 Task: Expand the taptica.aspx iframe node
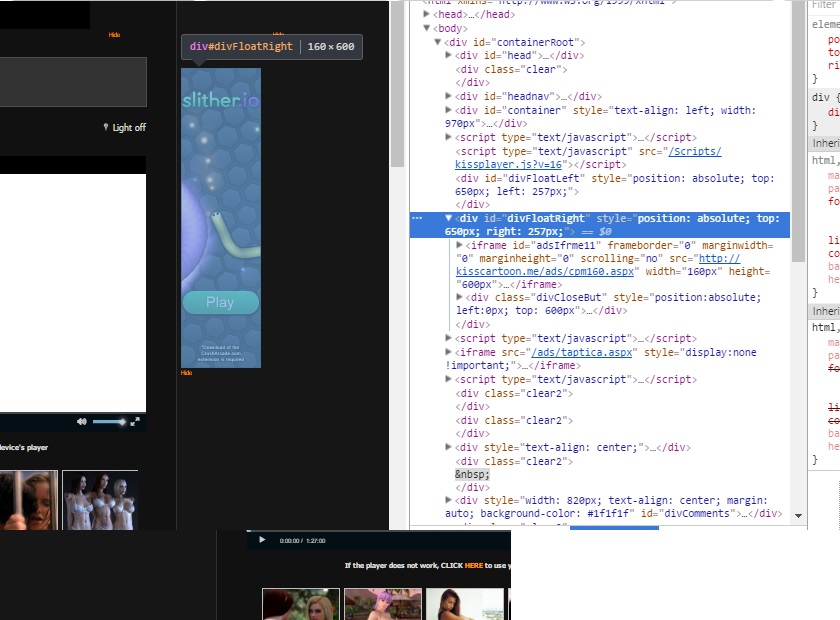(448, 352)
